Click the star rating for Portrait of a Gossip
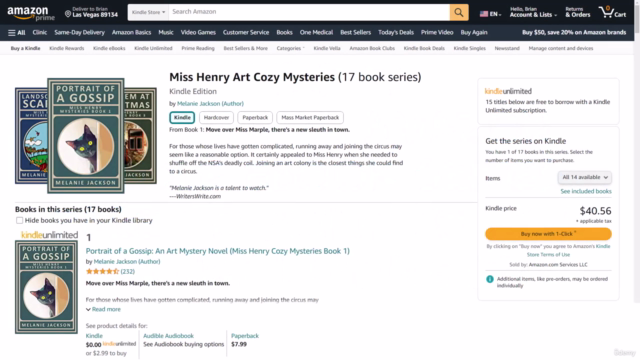The image size is (640, 360). click(102, 271)
